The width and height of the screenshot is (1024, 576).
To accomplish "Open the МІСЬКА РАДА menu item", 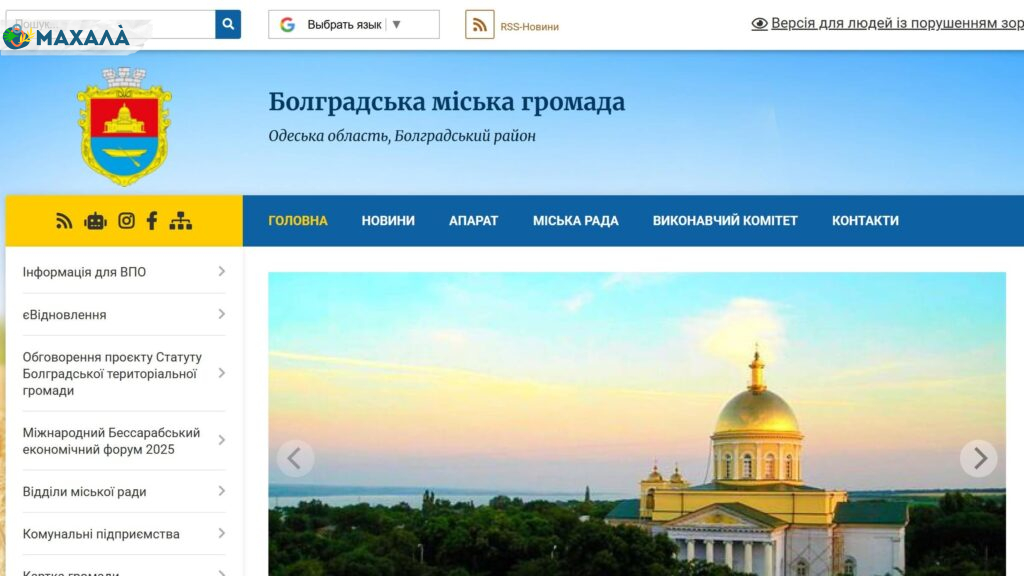I will coord(575,221).
